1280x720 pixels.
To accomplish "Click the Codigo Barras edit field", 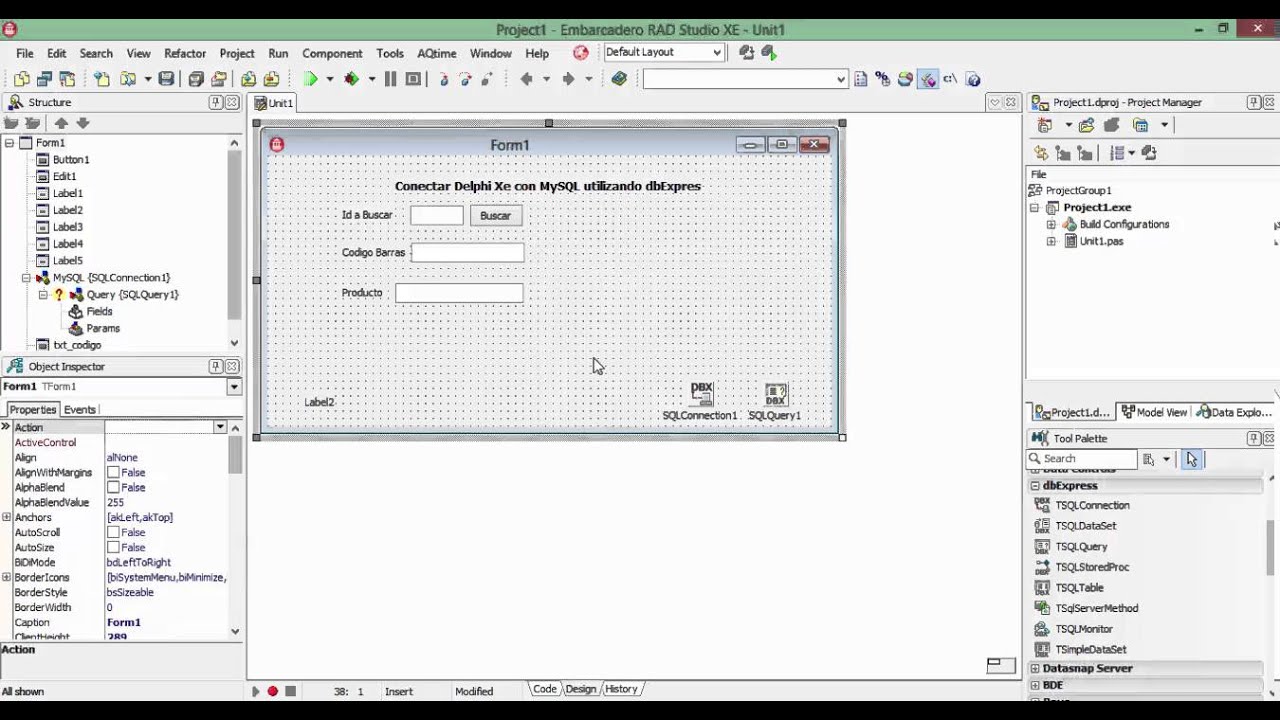I will coord(467,252).
